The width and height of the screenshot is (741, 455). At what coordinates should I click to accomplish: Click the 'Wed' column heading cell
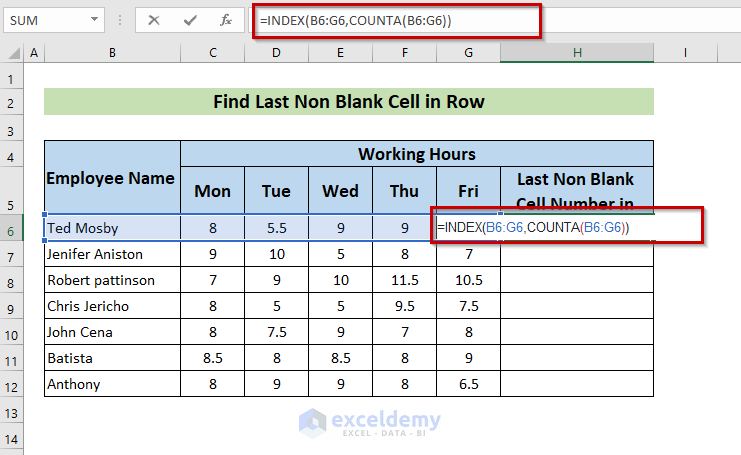(x=340, y=191)
